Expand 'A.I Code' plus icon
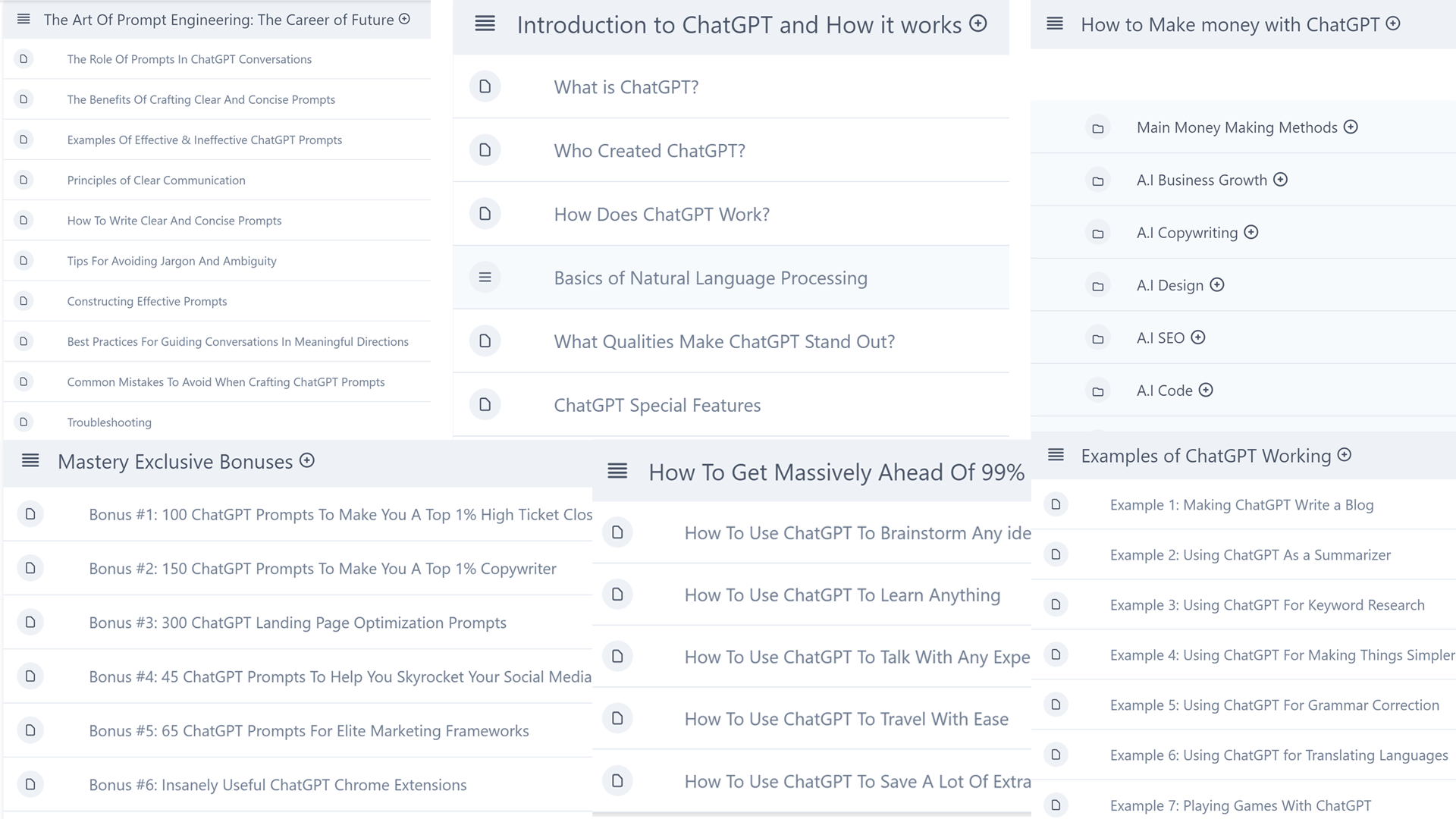The image size is (1456, 819). (x=1206, y=390)
